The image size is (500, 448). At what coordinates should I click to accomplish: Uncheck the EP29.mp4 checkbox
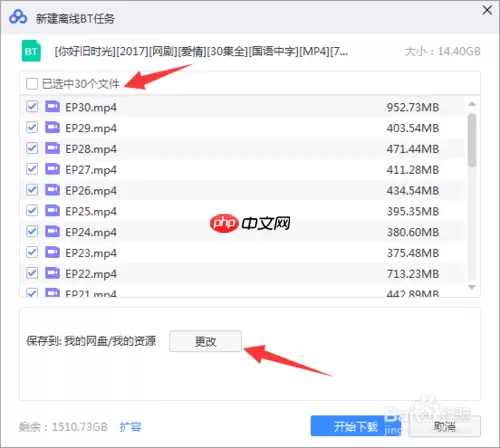(32, 128)
